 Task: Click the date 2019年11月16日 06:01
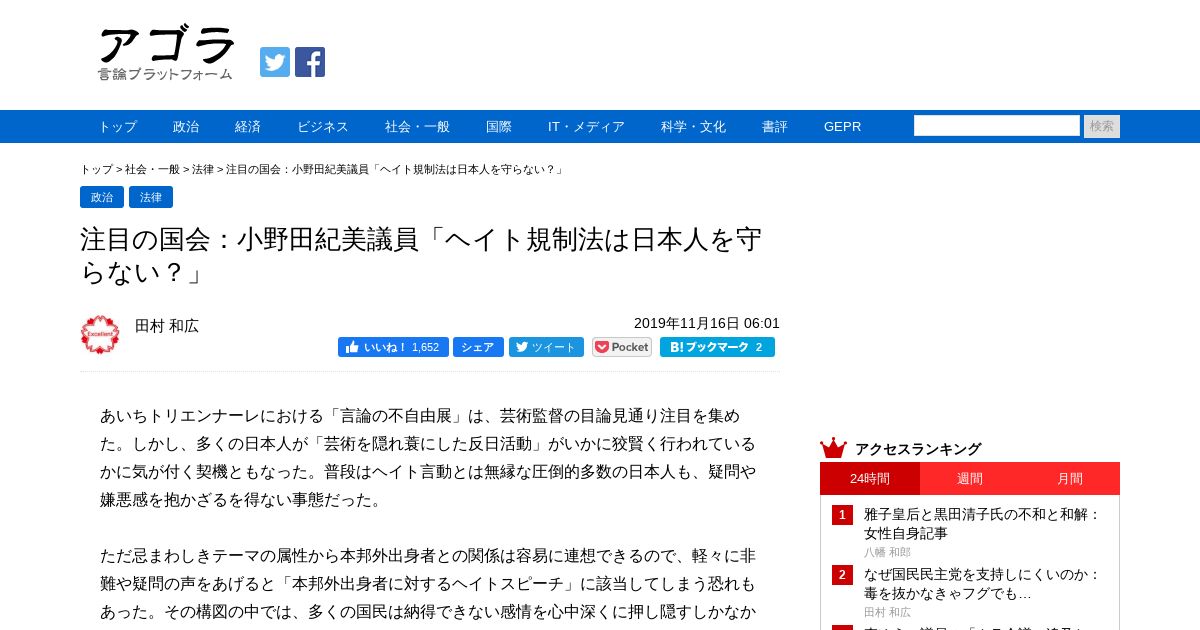click(707, 323)
